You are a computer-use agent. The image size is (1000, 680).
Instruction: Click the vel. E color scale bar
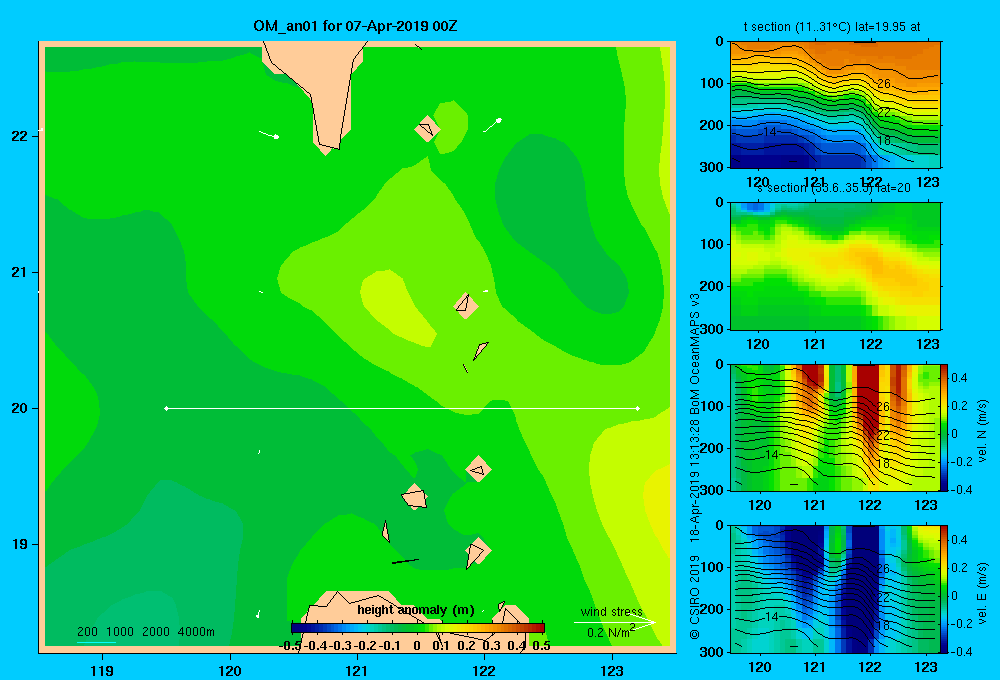coord(945,589)
